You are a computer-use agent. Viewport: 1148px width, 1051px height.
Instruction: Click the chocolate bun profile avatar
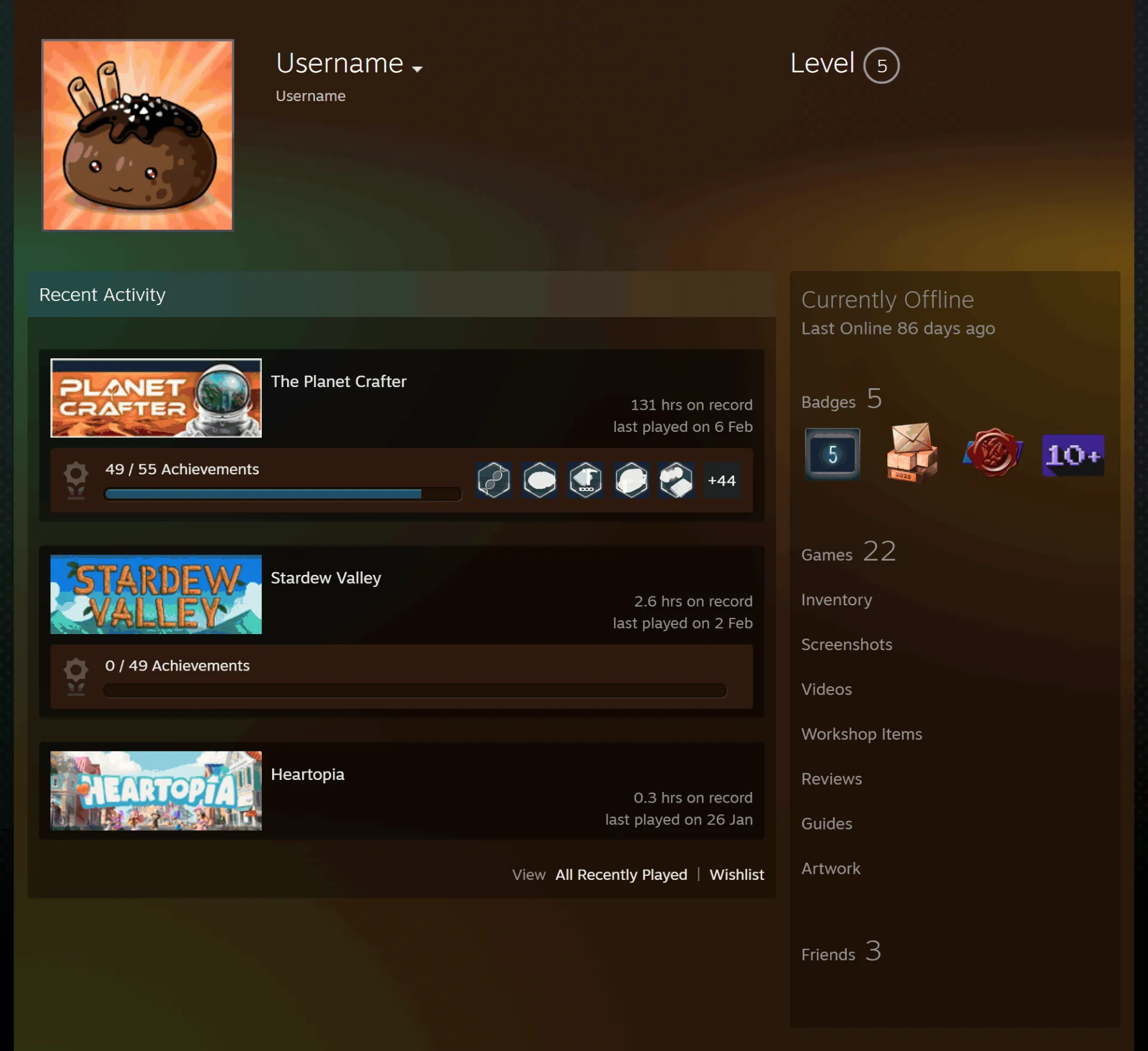point(138,135)
